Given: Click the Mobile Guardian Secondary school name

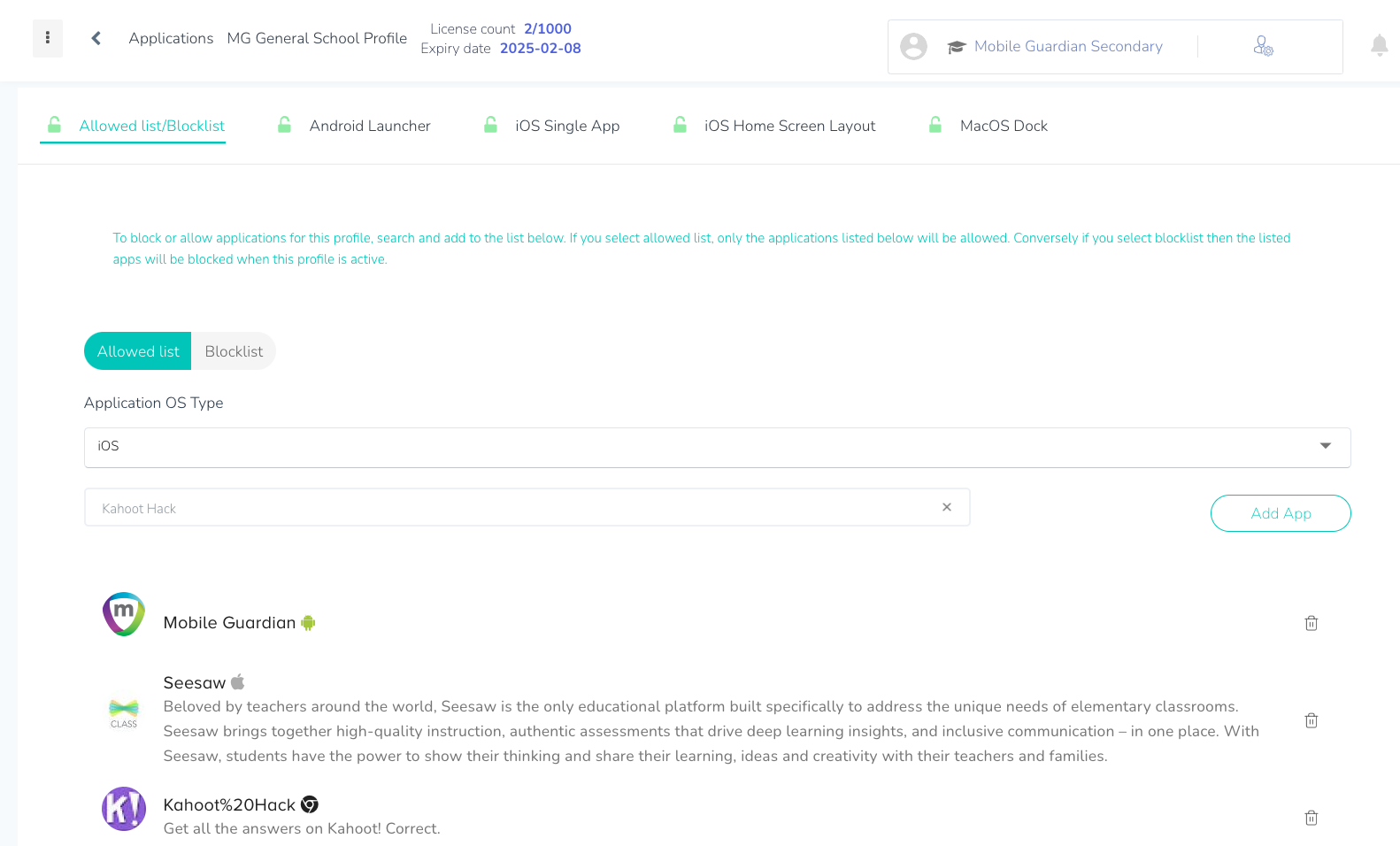Looking at the screenshot, I should click(1068, 46).
